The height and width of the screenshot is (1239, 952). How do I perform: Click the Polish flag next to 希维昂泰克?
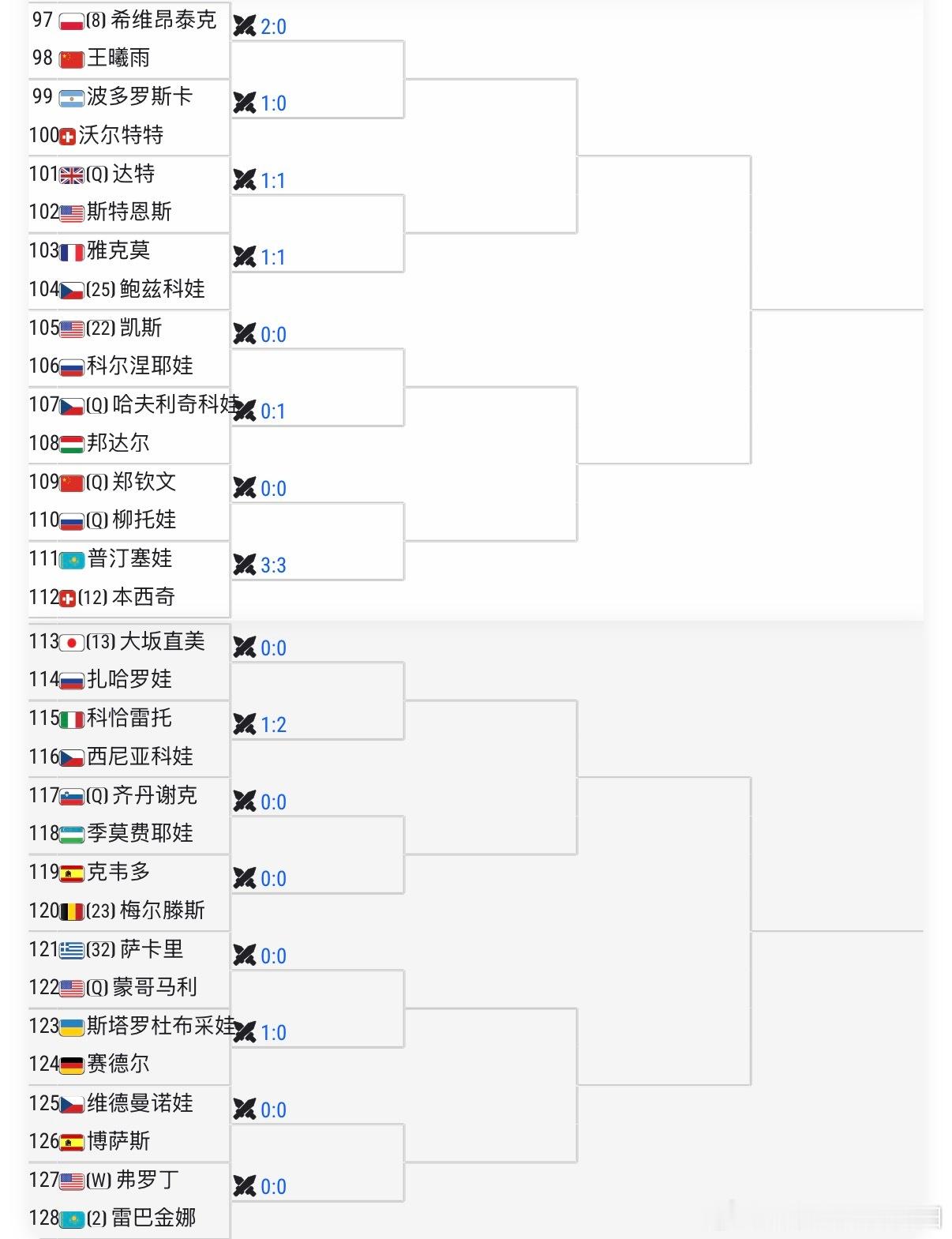[x=71, y=21]
